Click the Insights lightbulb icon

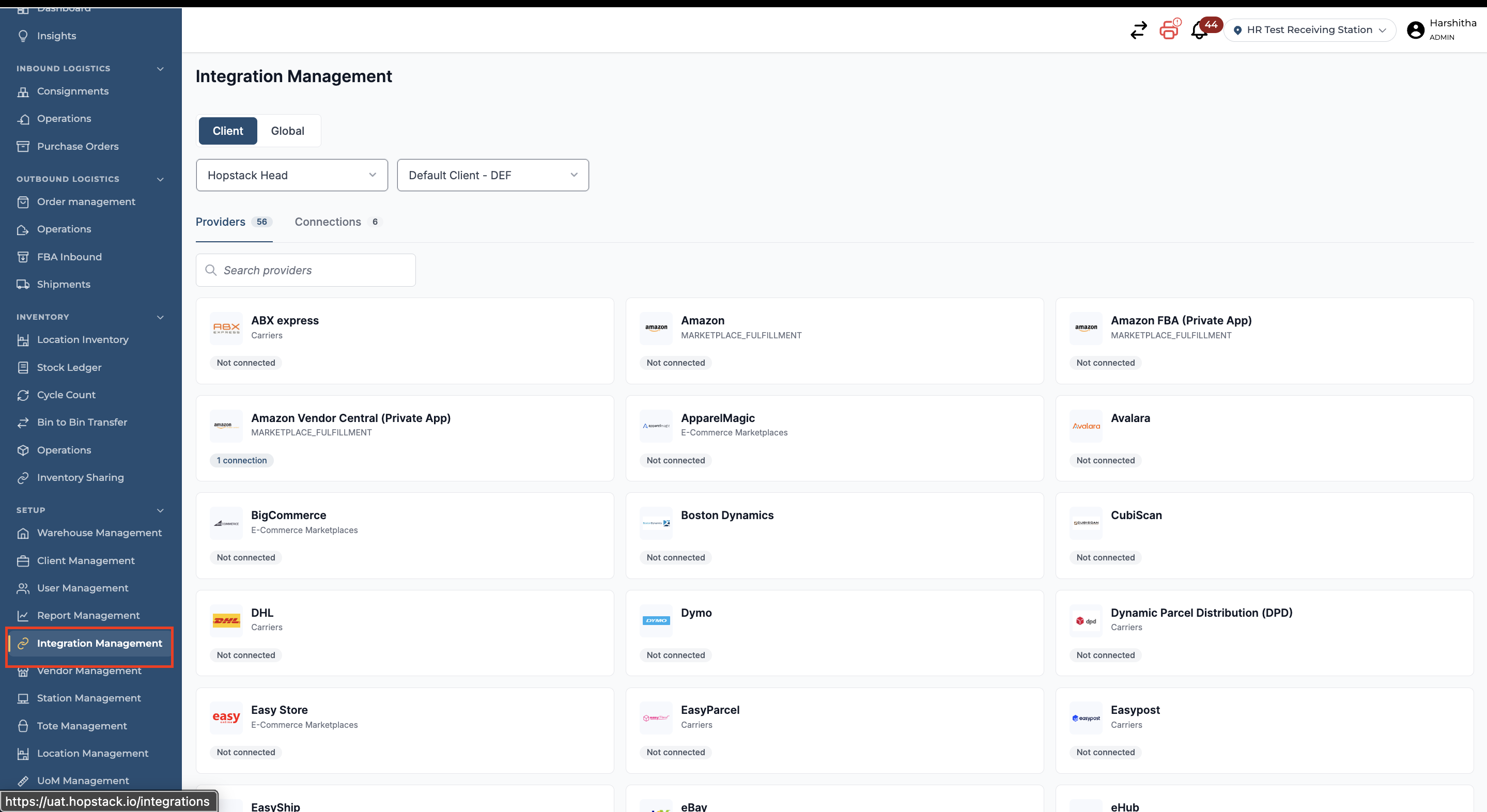(x=23, y=36)
